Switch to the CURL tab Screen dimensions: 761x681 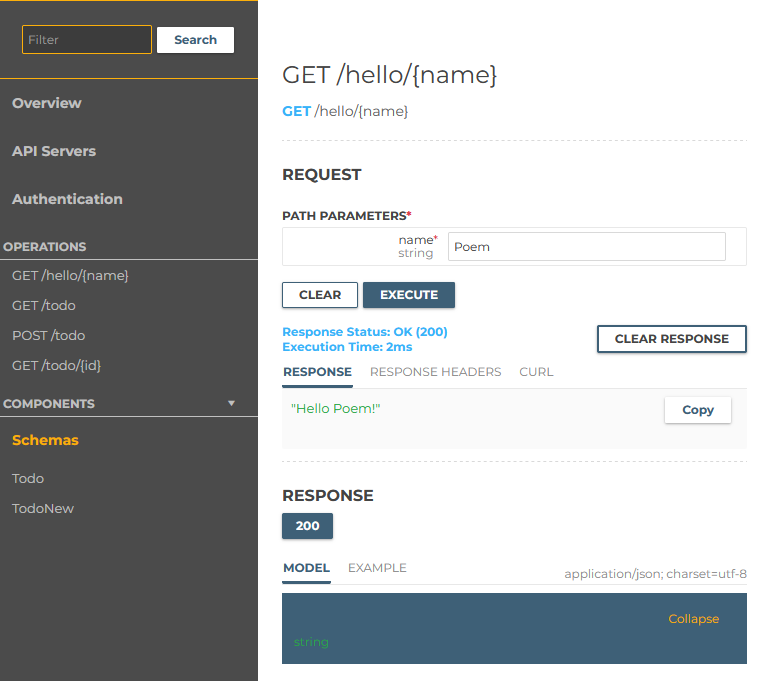[x=536, y=372]
